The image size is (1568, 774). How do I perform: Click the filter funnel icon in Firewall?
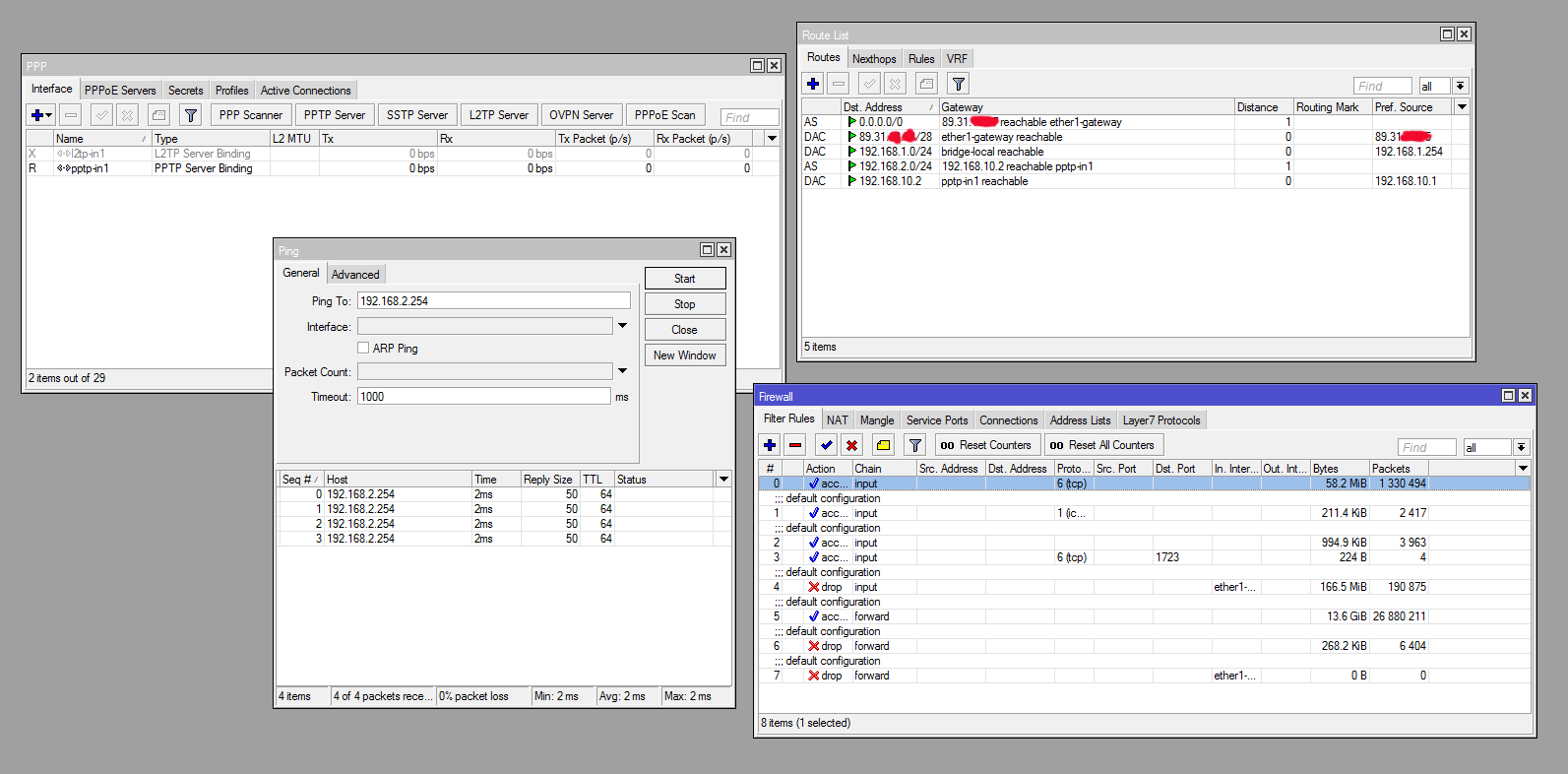915,445
